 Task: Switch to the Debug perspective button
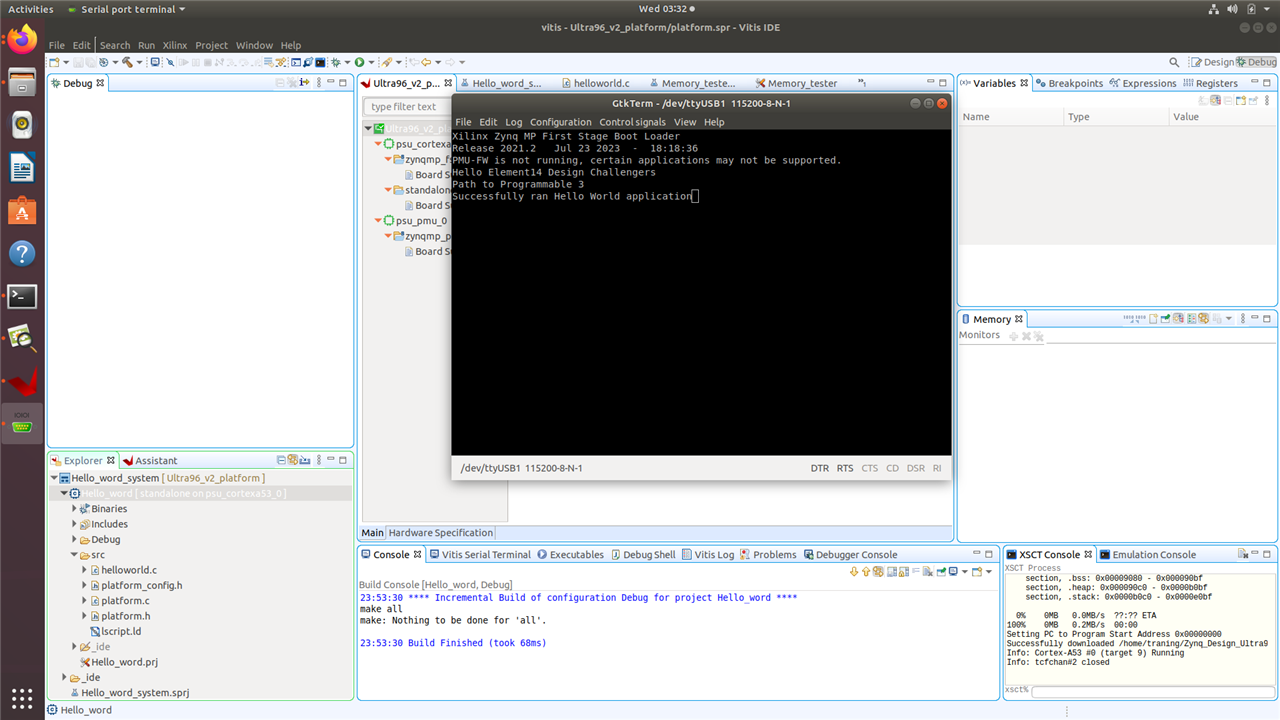tap(1256, 62)
